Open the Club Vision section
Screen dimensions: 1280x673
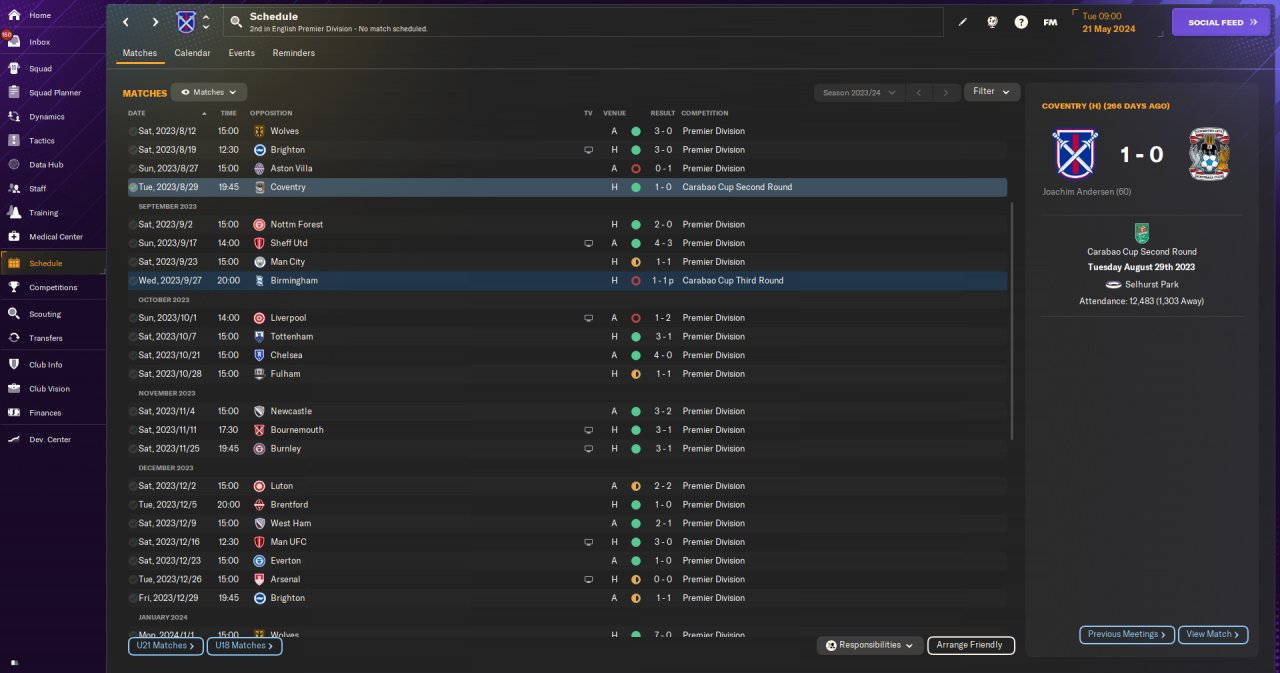pyautogui.click(x=49, y=389)
